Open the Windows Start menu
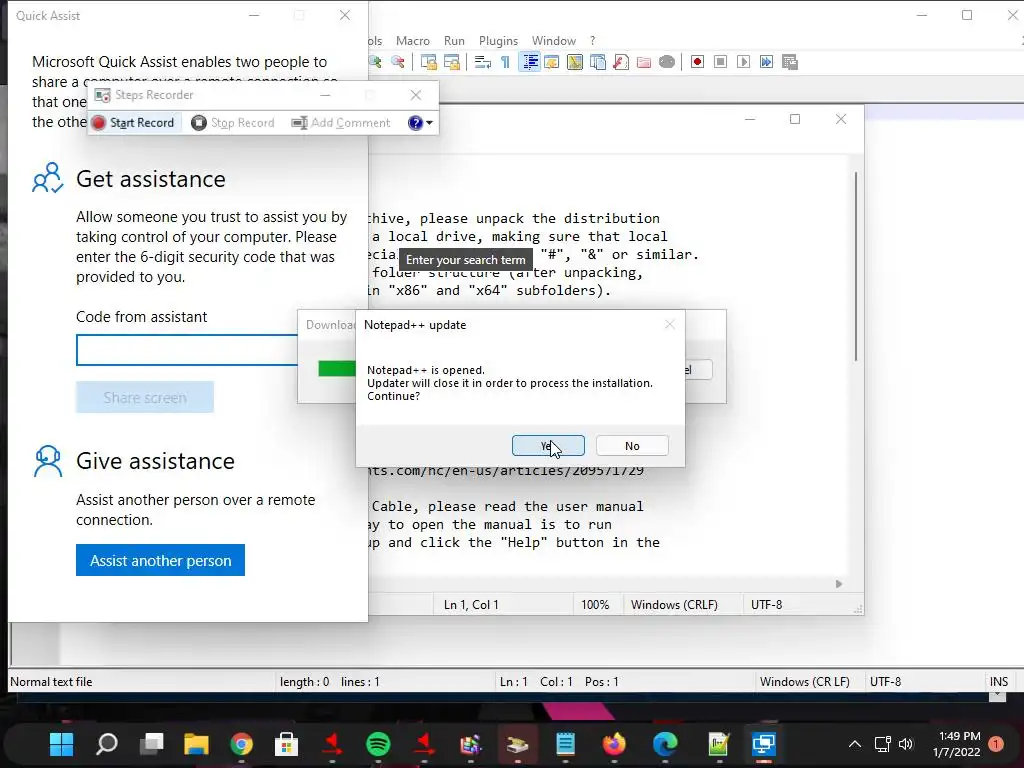The image size is (1024, 768). point(61,744)
